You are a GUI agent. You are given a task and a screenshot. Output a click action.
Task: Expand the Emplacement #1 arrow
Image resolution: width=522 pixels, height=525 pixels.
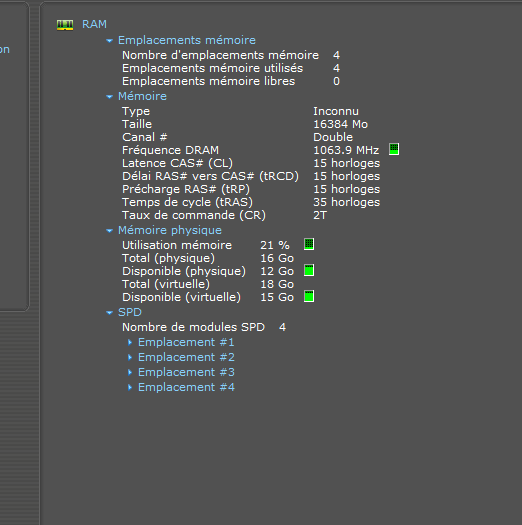coord(130,342)
